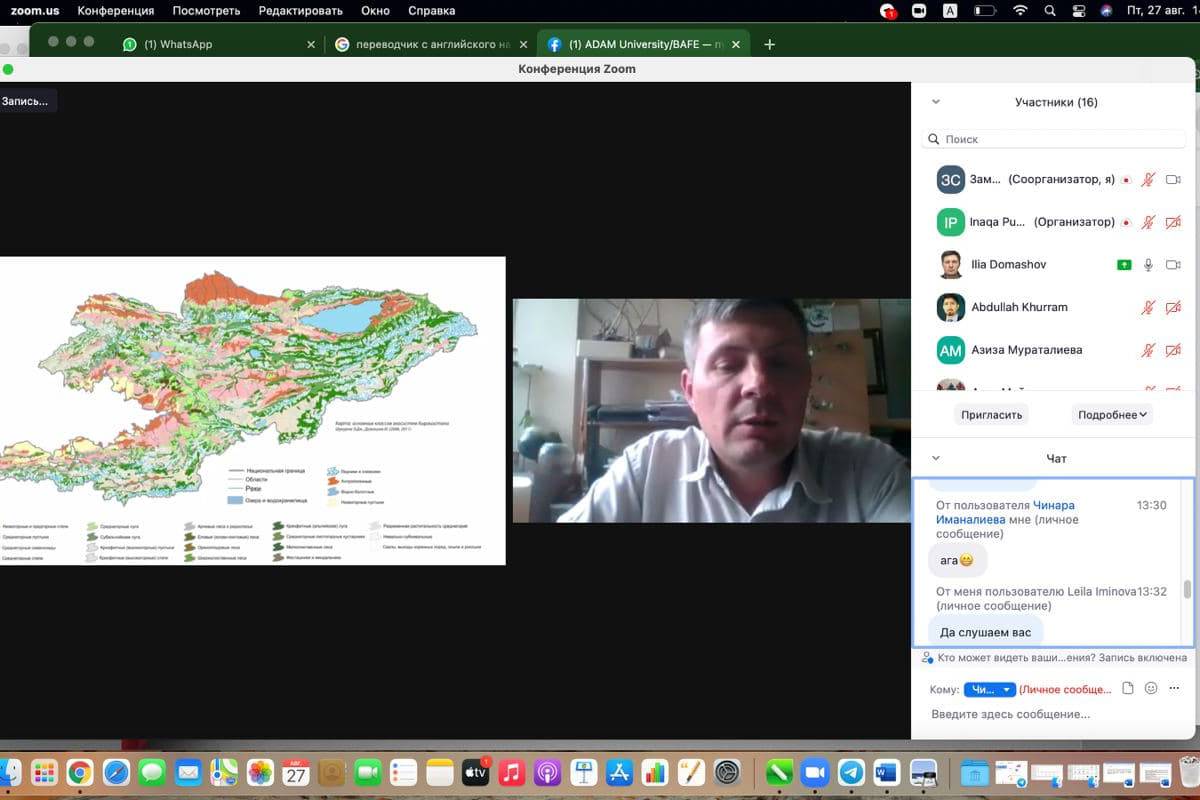
Task: Unmute Abdullah Khurram's microphone
Action: [1149, 307]
